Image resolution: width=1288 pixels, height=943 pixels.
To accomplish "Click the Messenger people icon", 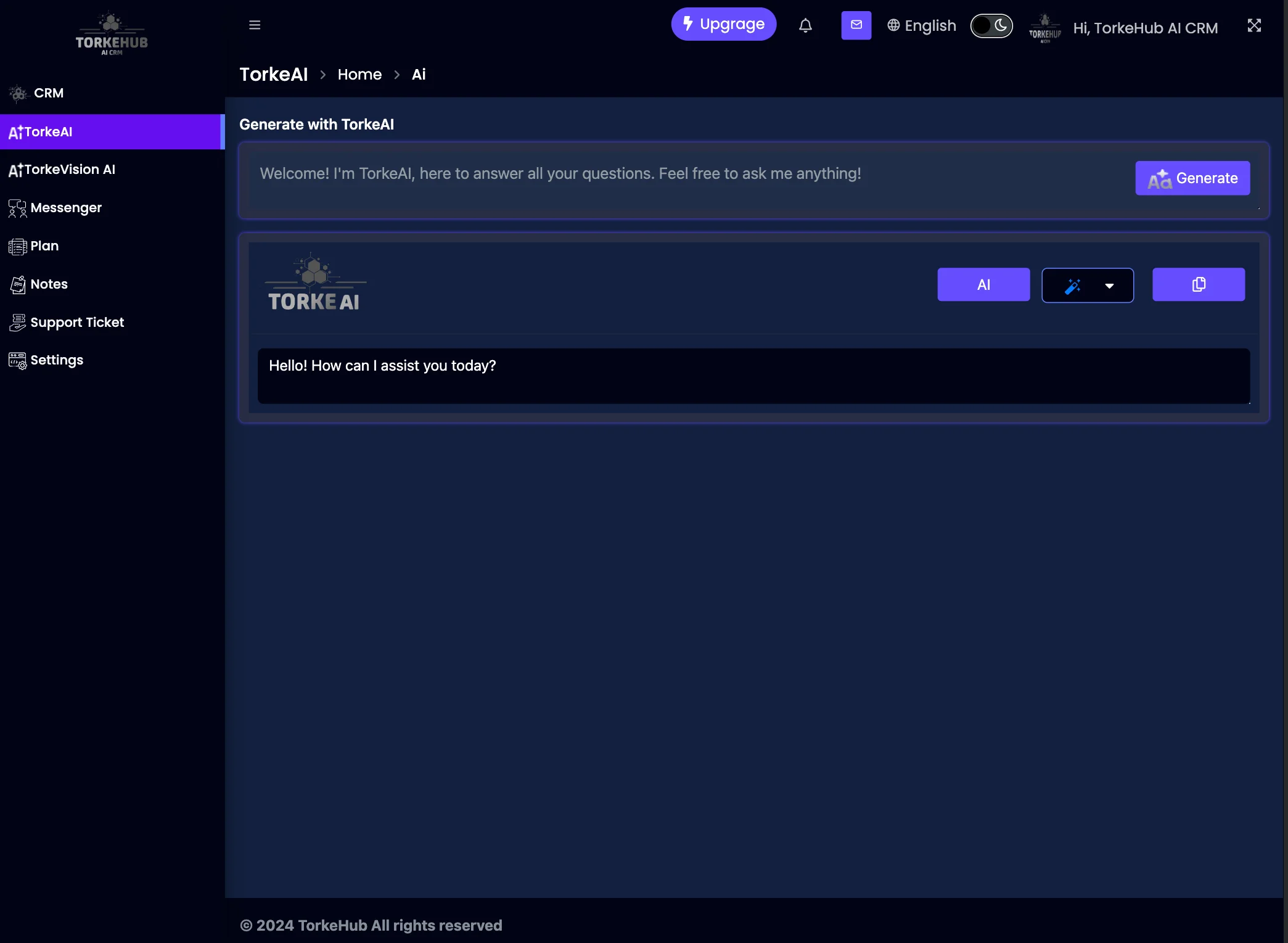I will [x=17, y=208].
